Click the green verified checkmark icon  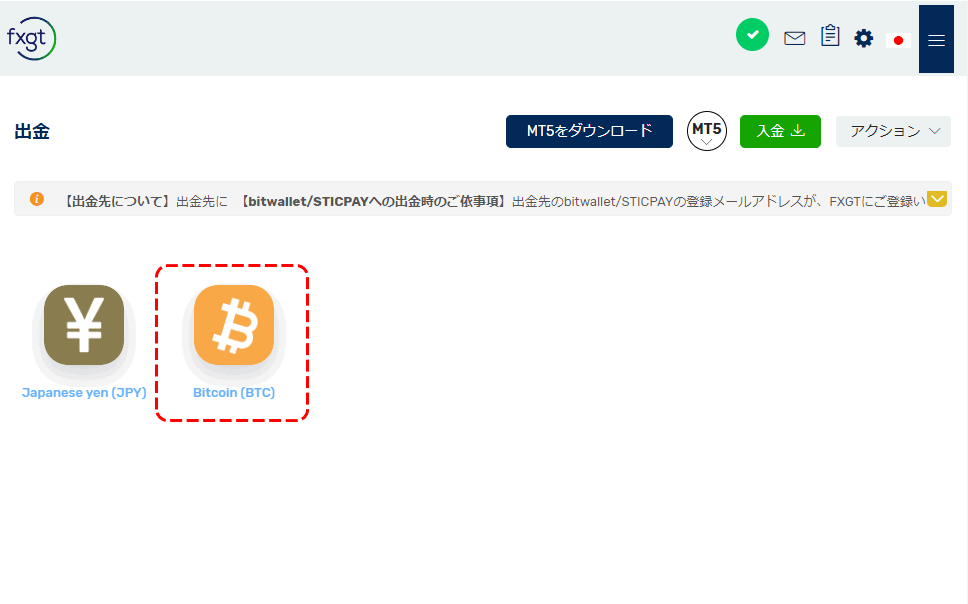pos(752,35)
